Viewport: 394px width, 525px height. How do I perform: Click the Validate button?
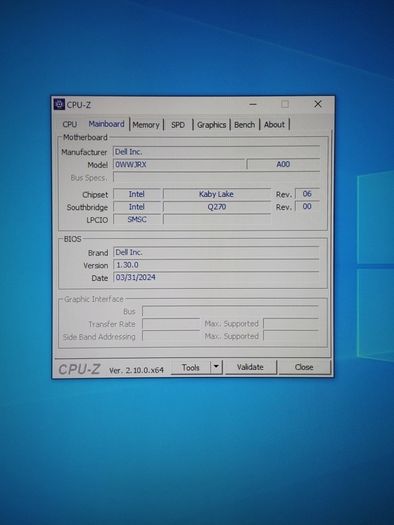coord(250,367)
